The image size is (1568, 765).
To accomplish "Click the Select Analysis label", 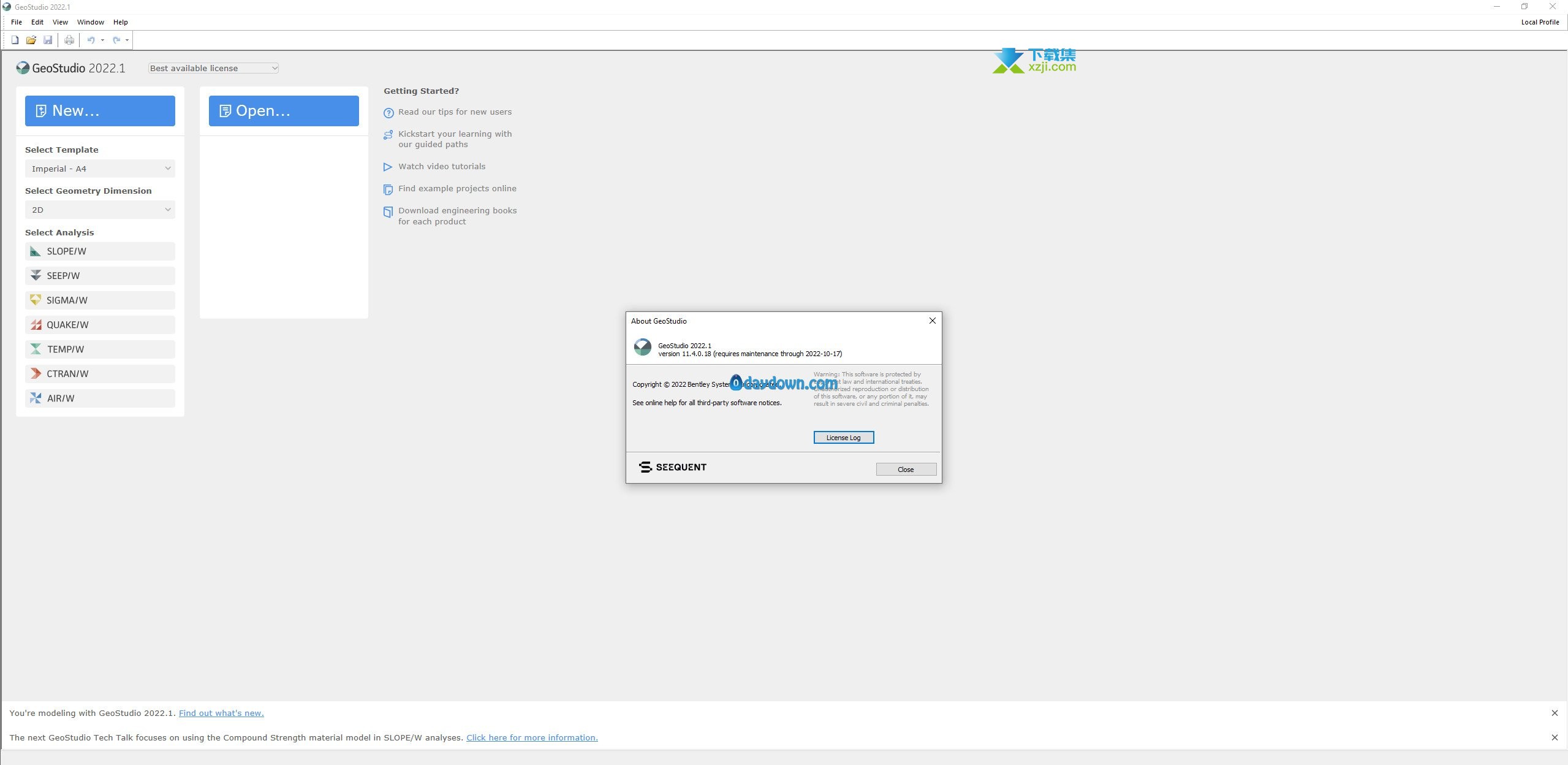I will coord(59,232).
